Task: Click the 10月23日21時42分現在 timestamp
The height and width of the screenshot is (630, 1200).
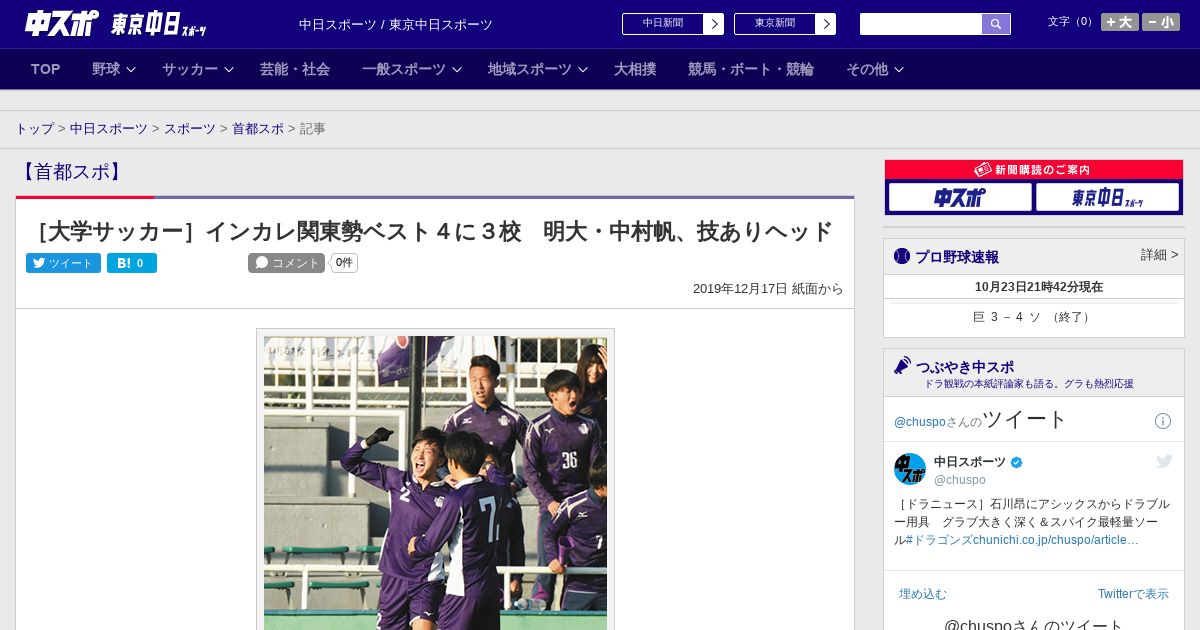Action: pyautogui.click(x=1039, y=287)
